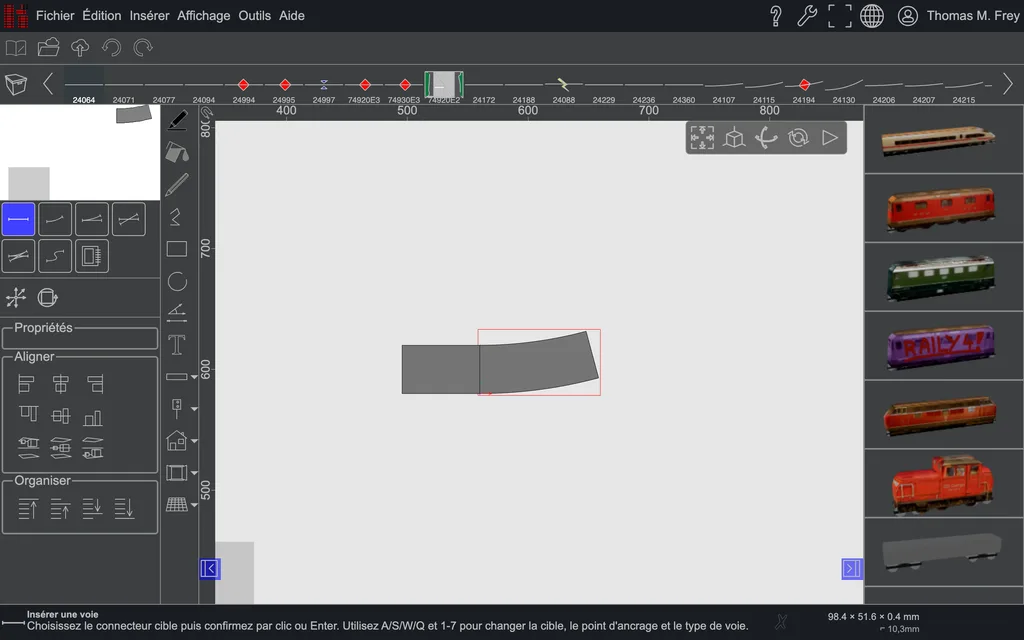Screen dimensions: 1024x640
Task: Select the paint bucket tool
Action: [x=177, y=152]
